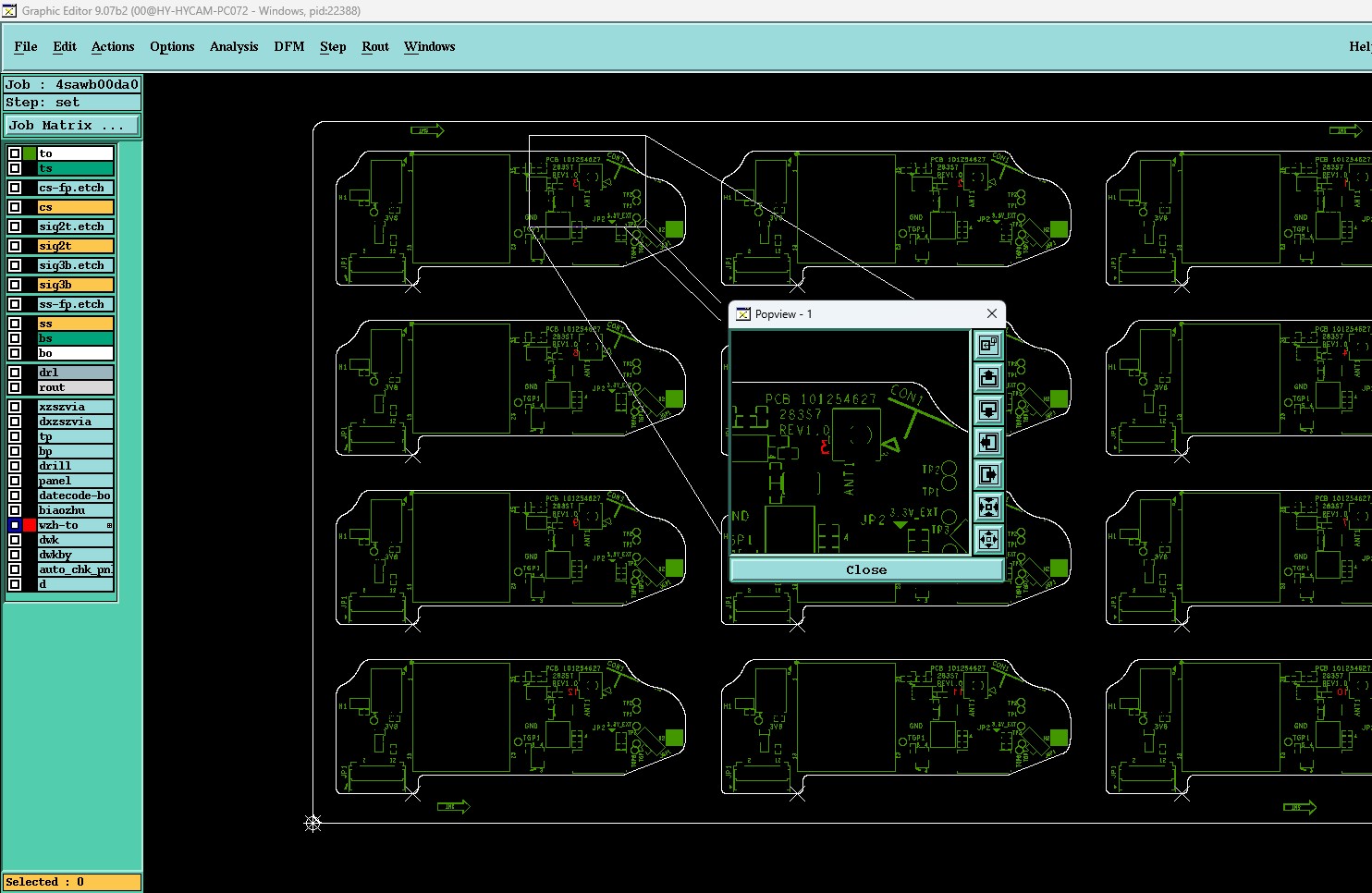
Task: Toggle the checkbox for layer 'sig2t'
Action: coord(15,246)
